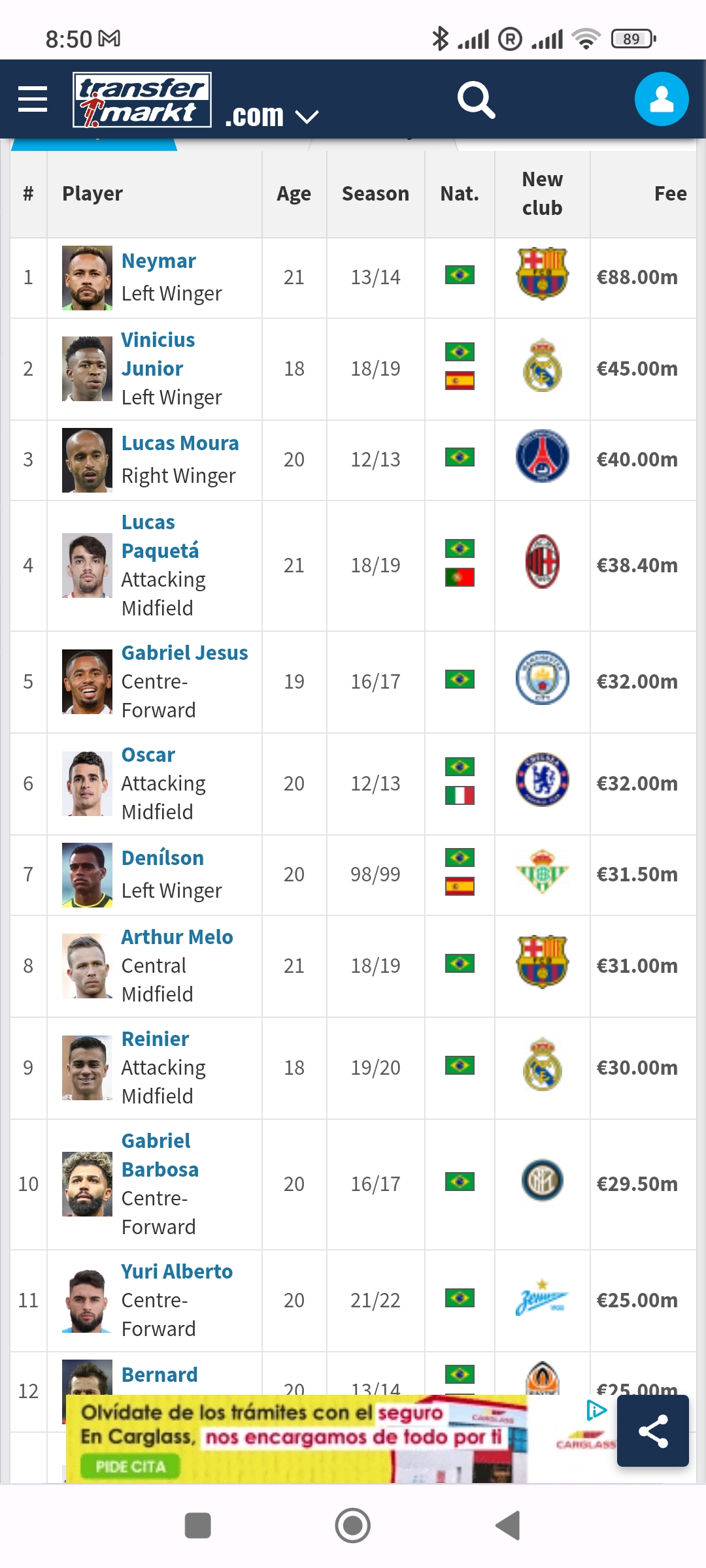This screenshot has width=706, height=1568.
Task: Open FC Barcelona crest in Neymar row
Action: coord(542,273)
